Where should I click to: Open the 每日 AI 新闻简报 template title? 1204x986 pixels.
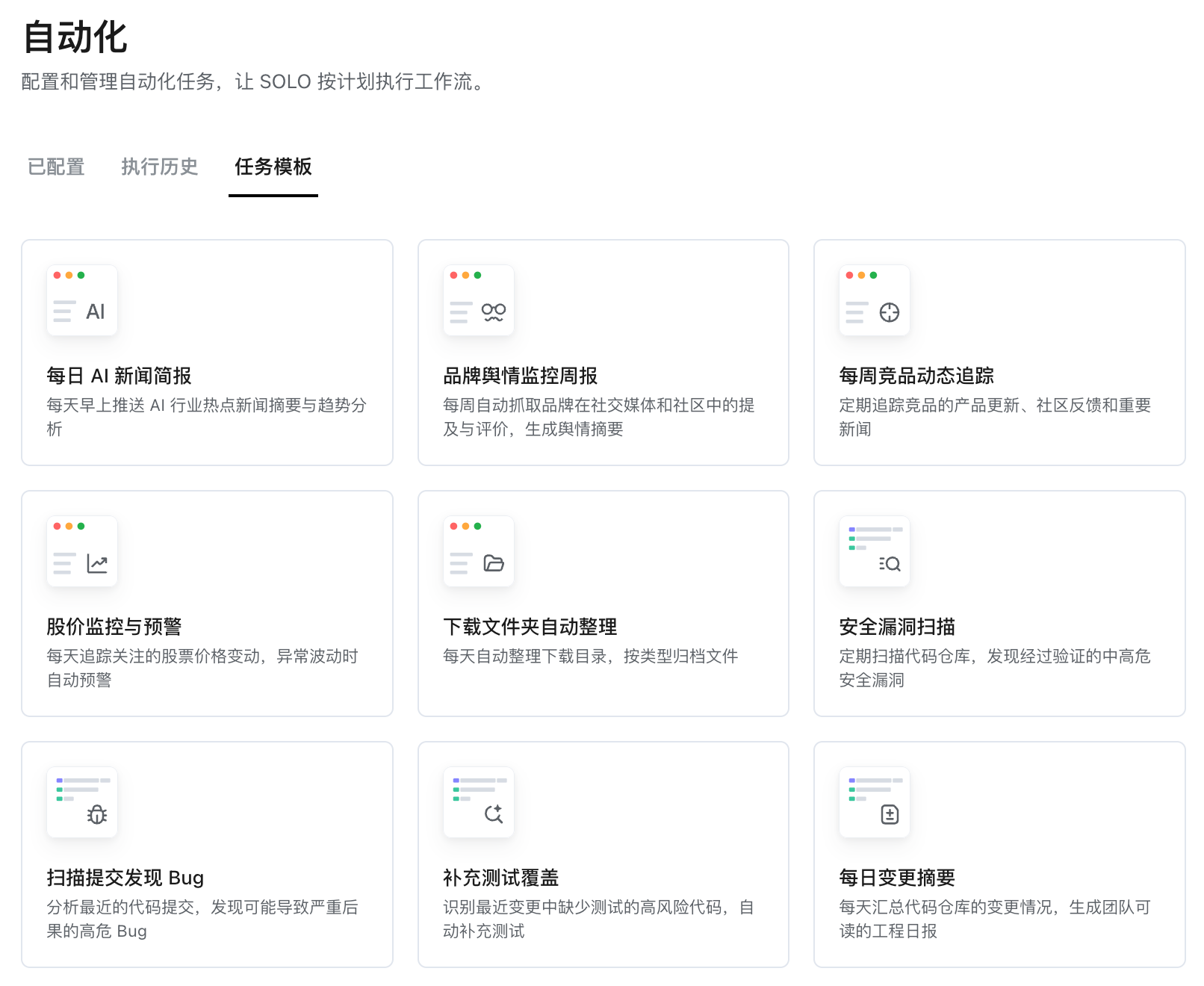coord(119,376)
